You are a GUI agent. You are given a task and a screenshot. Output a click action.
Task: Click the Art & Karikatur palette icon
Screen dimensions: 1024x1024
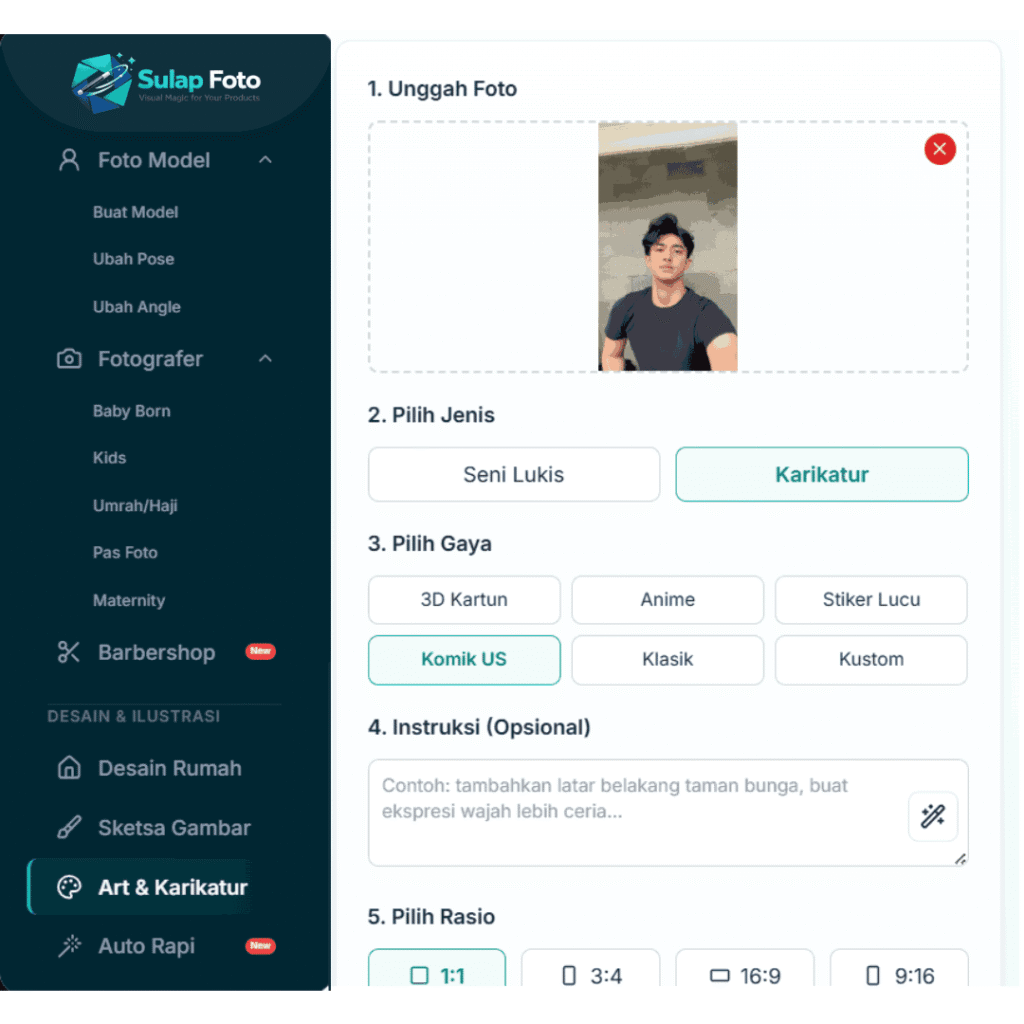tap(69, 887)
